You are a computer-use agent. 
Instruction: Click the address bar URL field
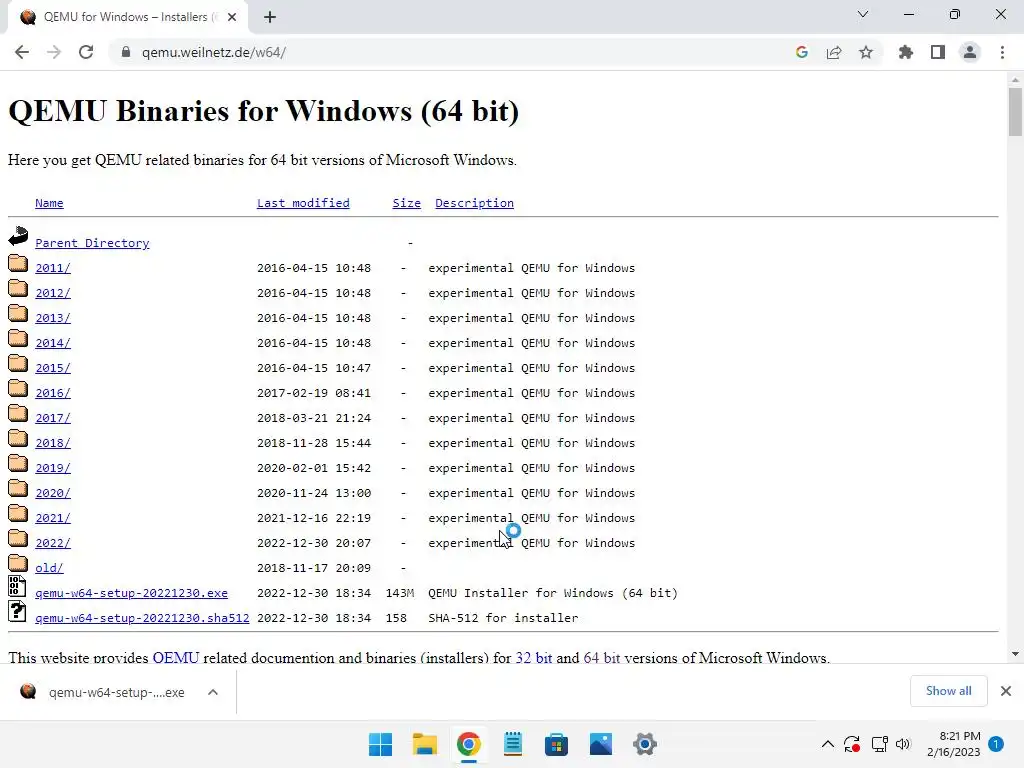click(x=451, y=52)
